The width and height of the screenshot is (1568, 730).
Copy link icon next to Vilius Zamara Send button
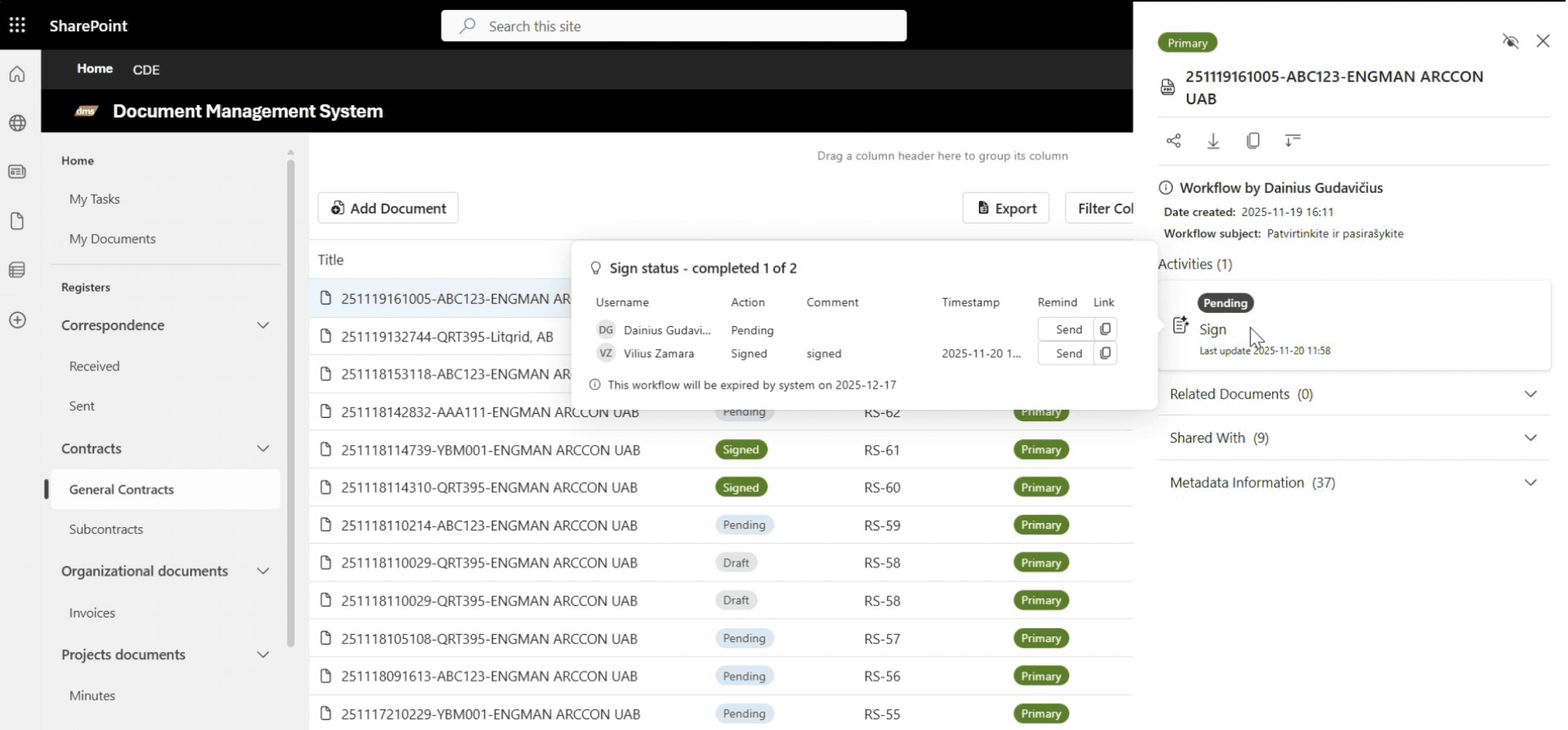(1105, 353)
